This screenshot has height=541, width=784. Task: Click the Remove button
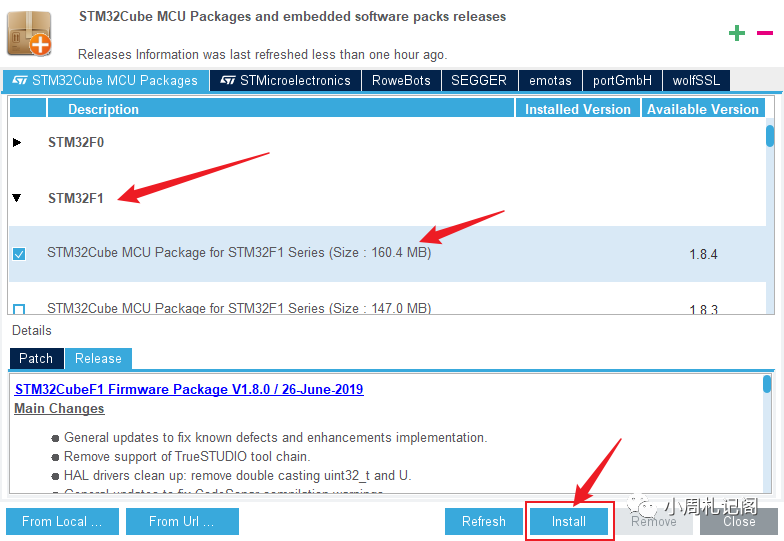[x=654, y=522]
